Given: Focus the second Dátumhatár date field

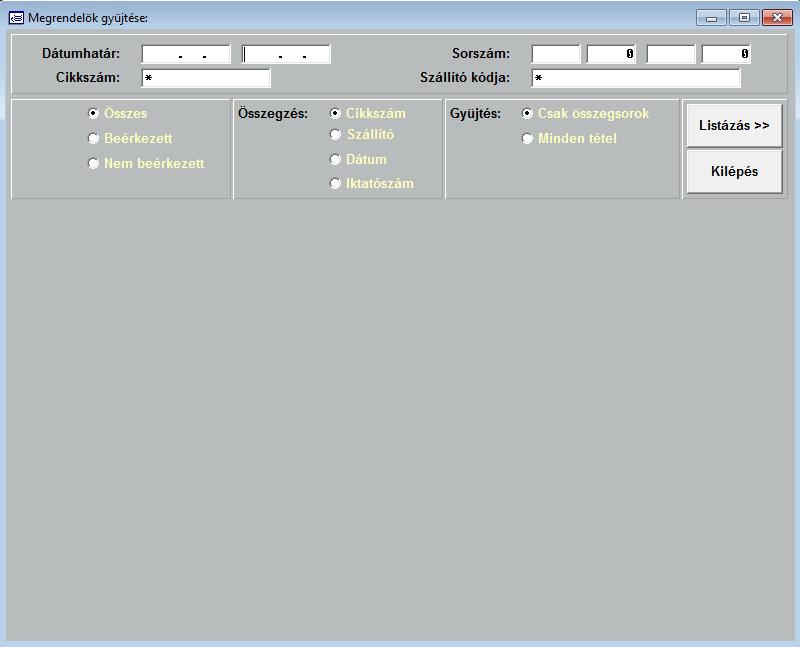Looking at the screenshot, I should [286, 54].
